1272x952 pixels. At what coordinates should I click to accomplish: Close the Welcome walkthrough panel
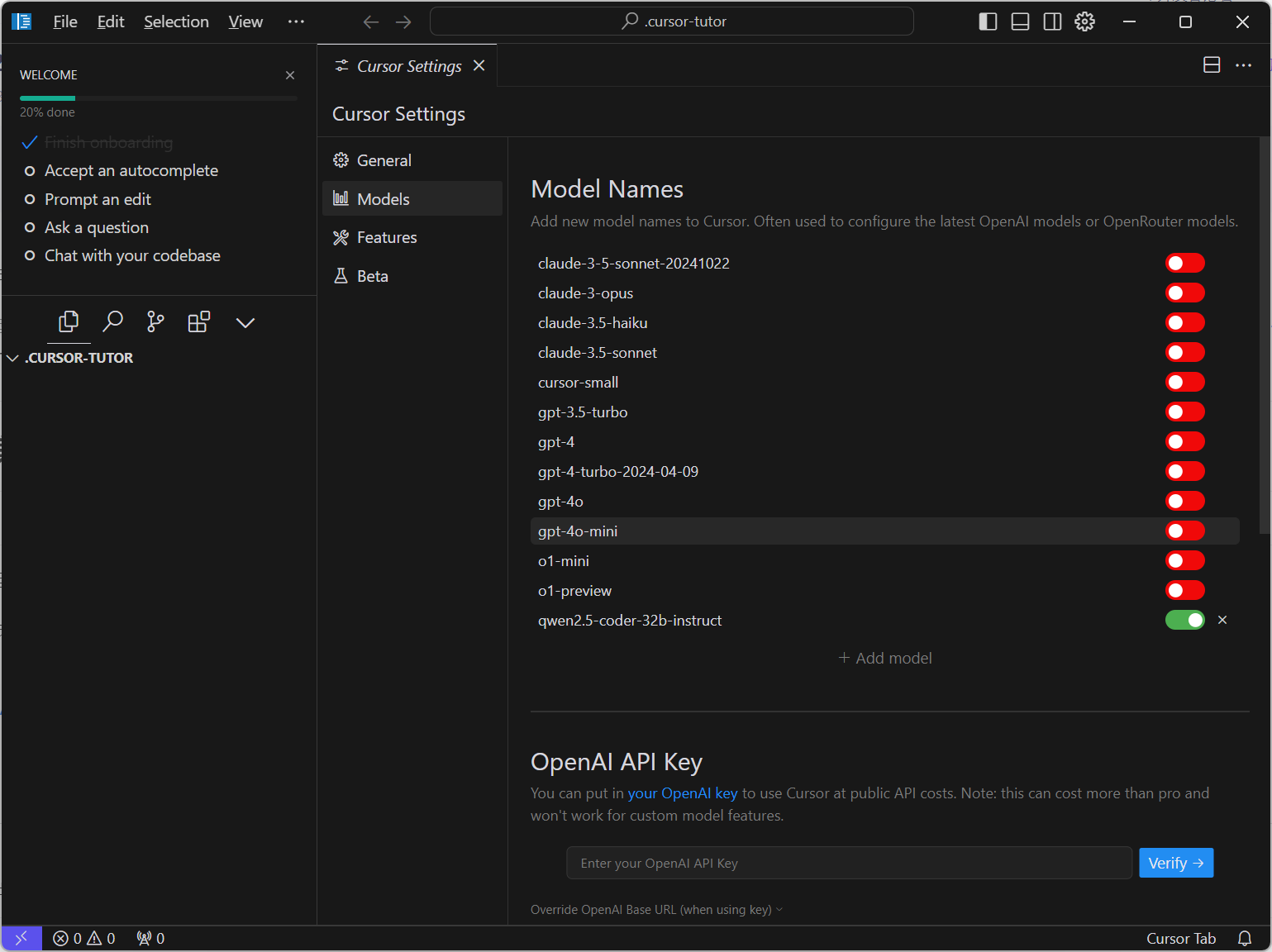290,75
